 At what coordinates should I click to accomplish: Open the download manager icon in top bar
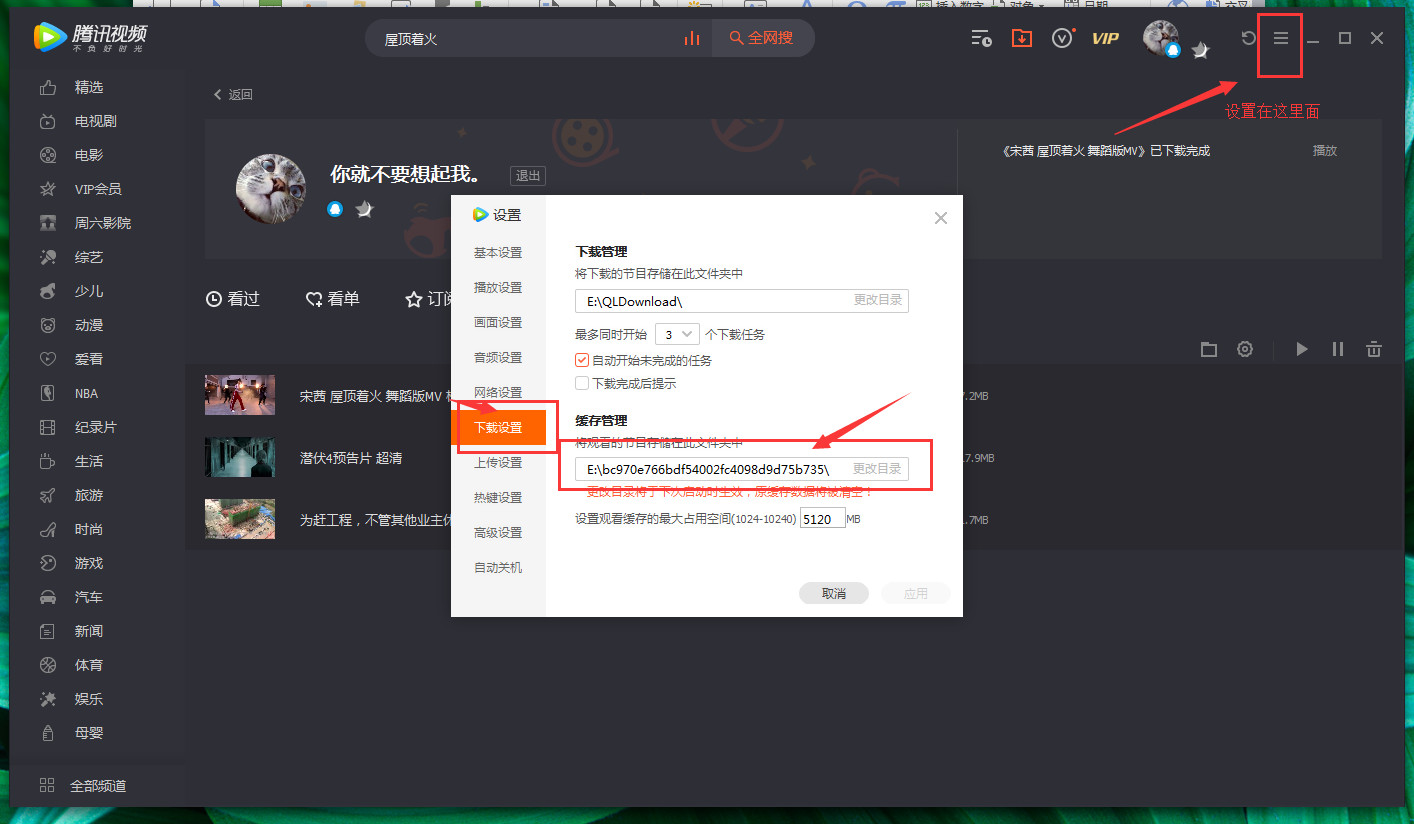point(1021,37)
